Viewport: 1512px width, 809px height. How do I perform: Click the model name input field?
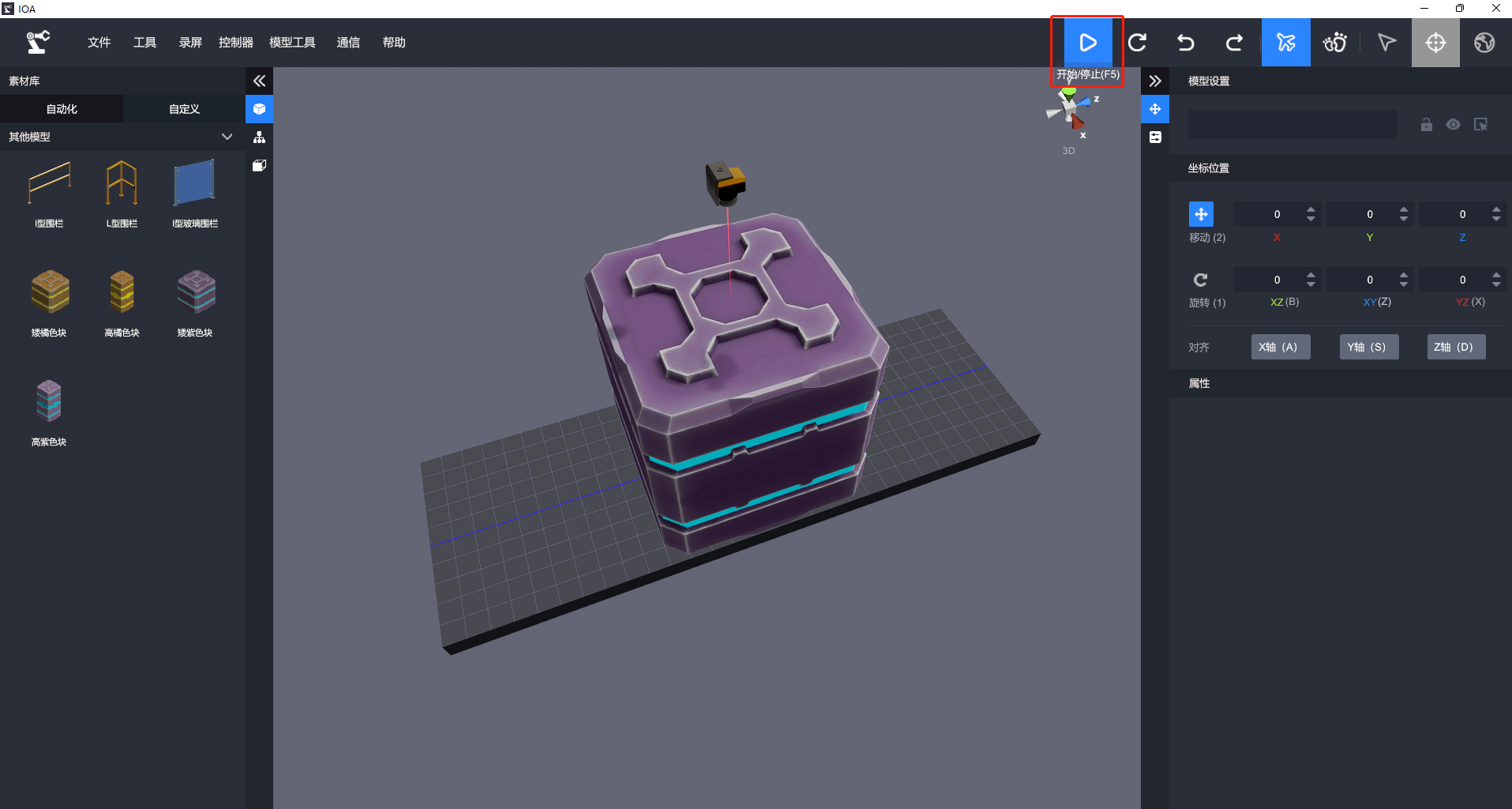pyautogui.click(x=1293, y=125)
